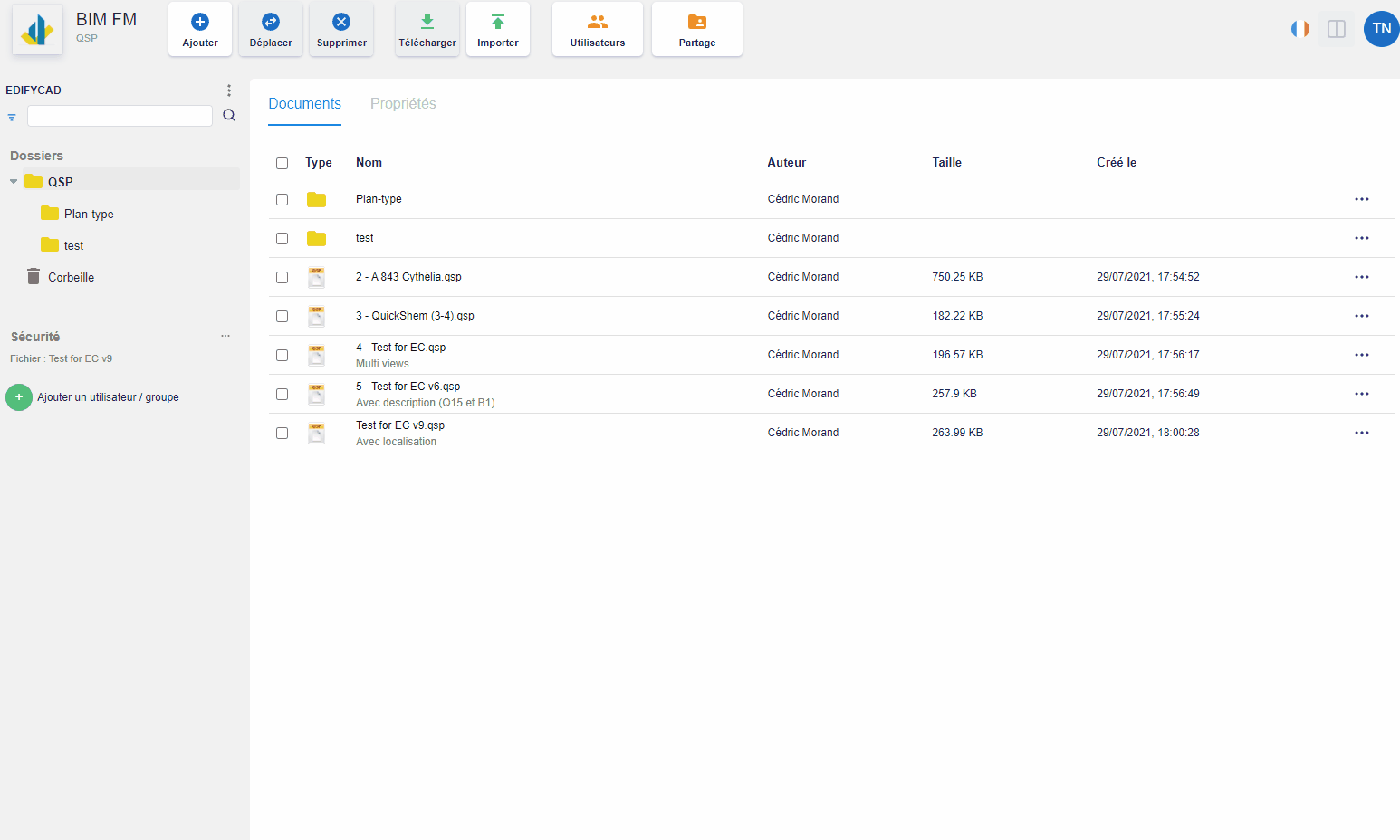Image resolution: width=1400 pixels, height=840 pixels.
Task: Select the checkbox for Test for EC v9.qsp
Action: [x=283, y=434]
